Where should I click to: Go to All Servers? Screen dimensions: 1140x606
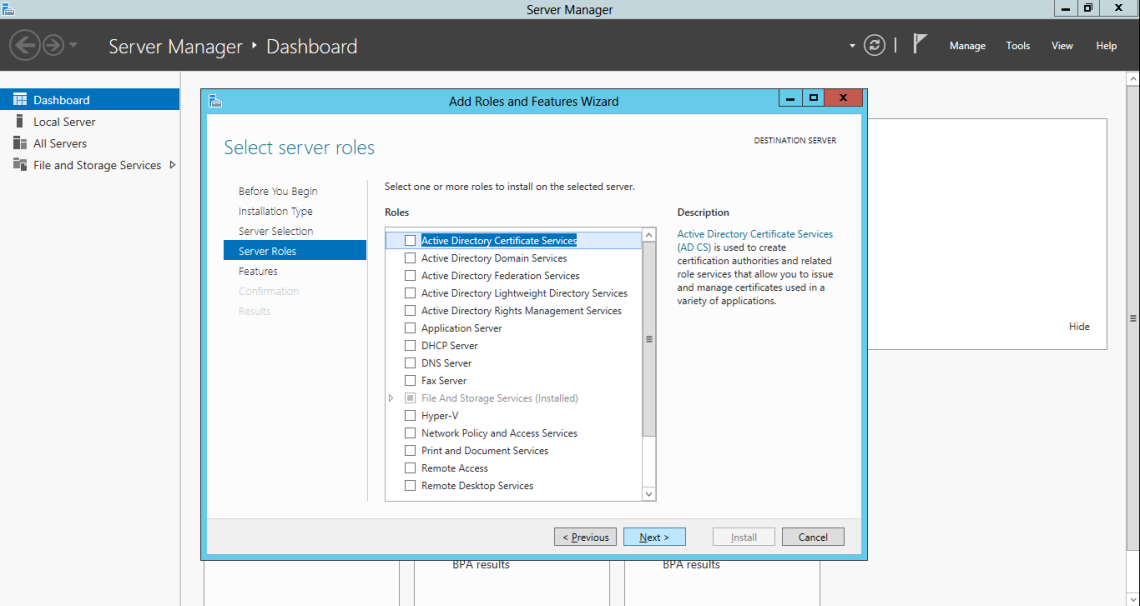point(89,143)
